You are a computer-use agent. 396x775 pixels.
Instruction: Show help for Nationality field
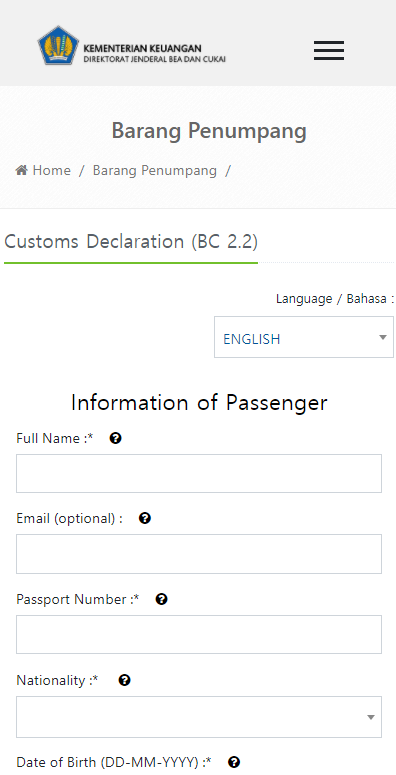point(125,680)
